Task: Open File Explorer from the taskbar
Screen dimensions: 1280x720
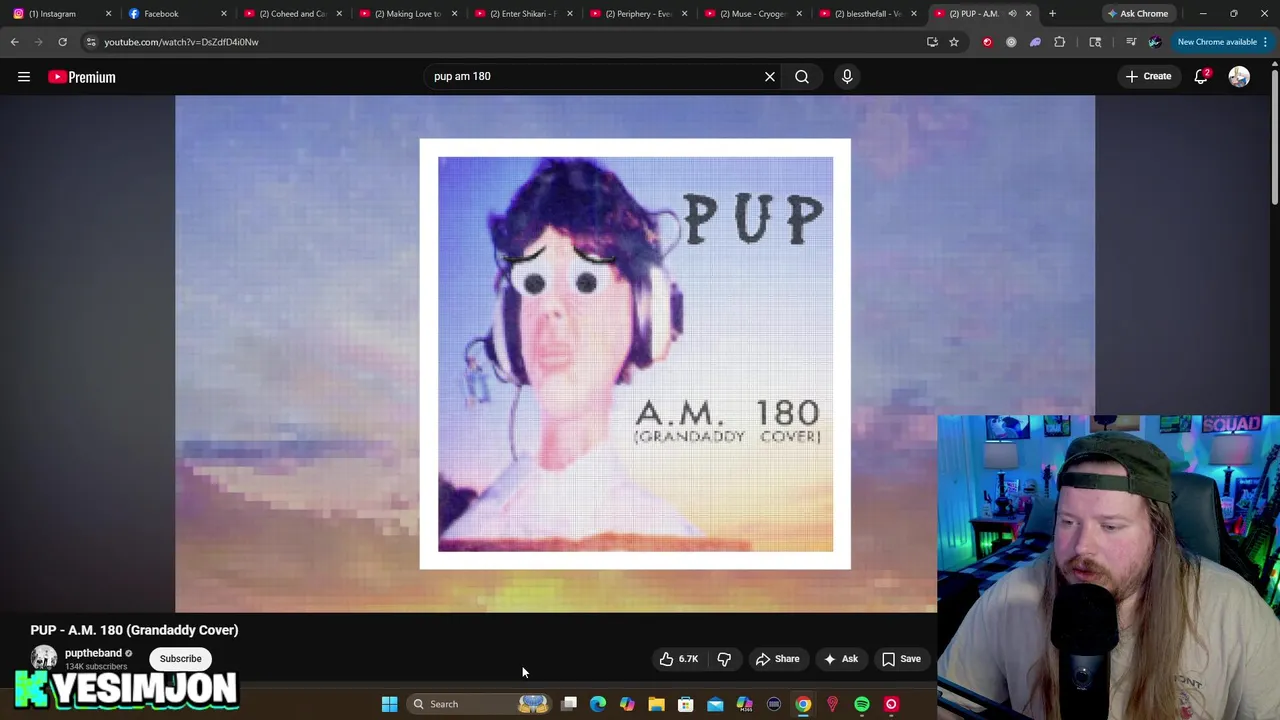Action: click(656, 704)
